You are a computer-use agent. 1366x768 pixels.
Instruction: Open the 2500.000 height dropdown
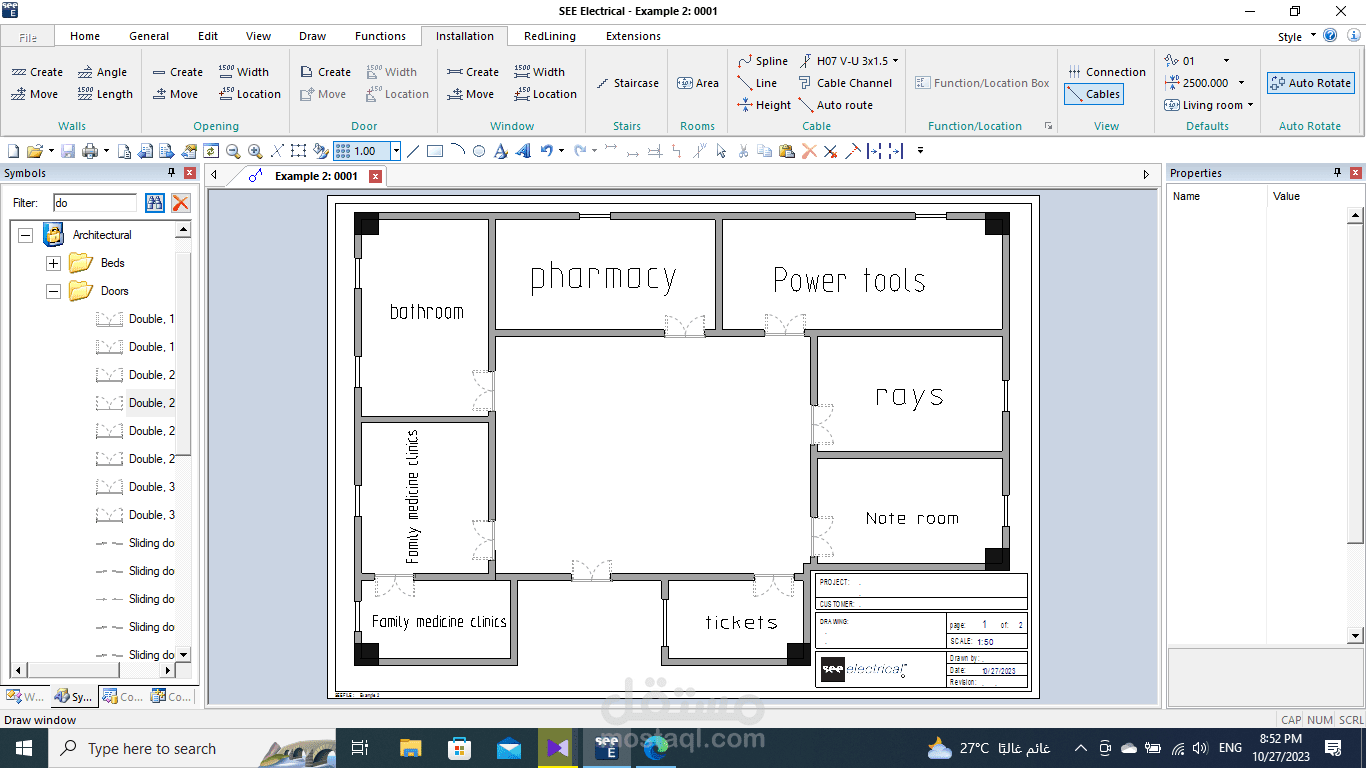point(1242,83)
